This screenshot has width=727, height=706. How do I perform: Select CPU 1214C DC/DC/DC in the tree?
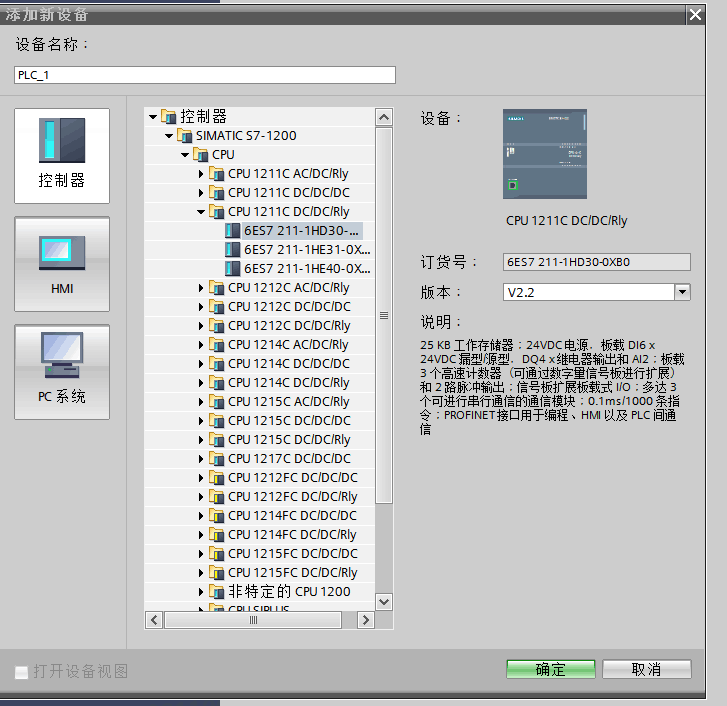(x=288, y=364)
